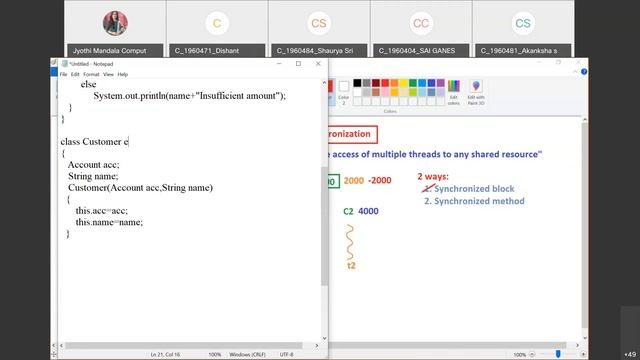Open Notepad View menu
The height and width of the screenshot is (360, 640).
click(x=108, y=74)
